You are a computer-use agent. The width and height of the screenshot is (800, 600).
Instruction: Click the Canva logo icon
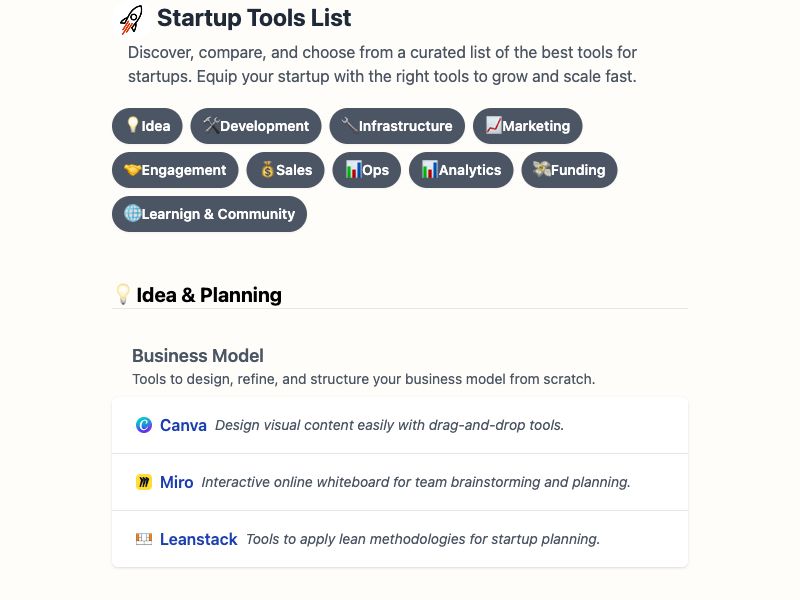point(144,425)
